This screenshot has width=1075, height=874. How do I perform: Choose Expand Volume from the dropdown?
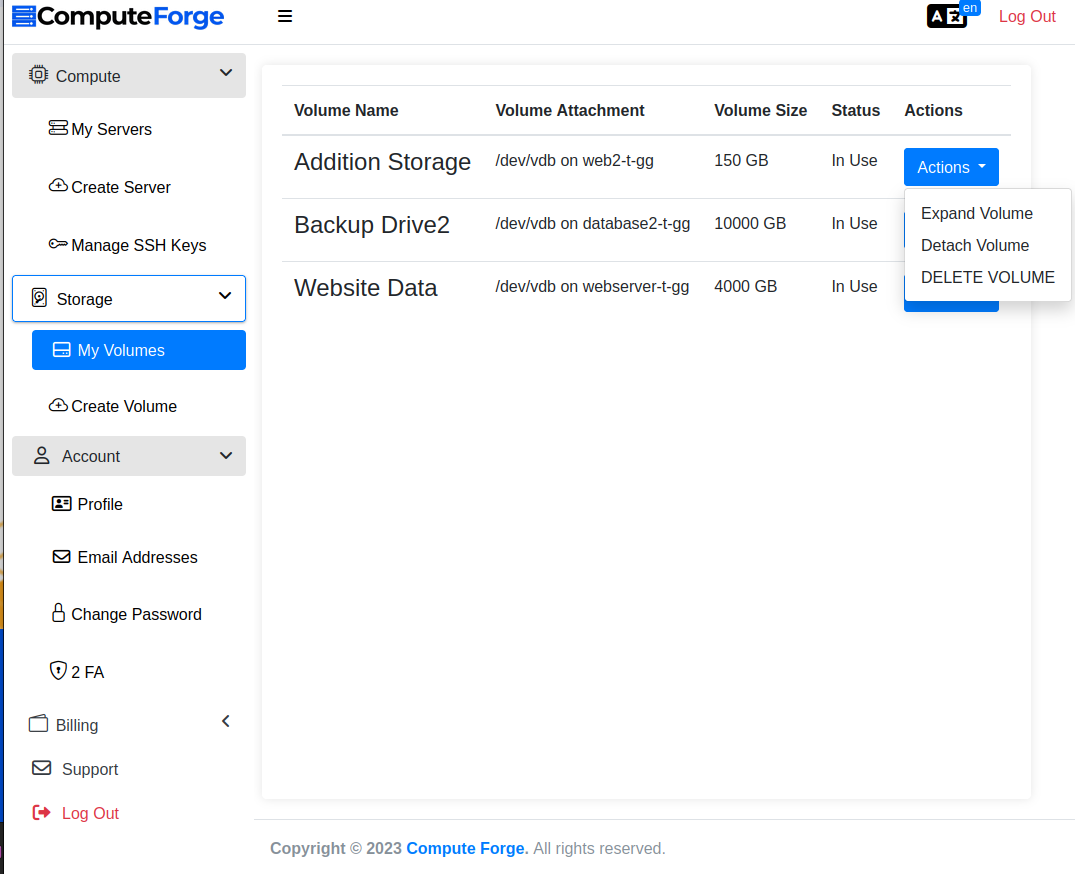[976, 213]
